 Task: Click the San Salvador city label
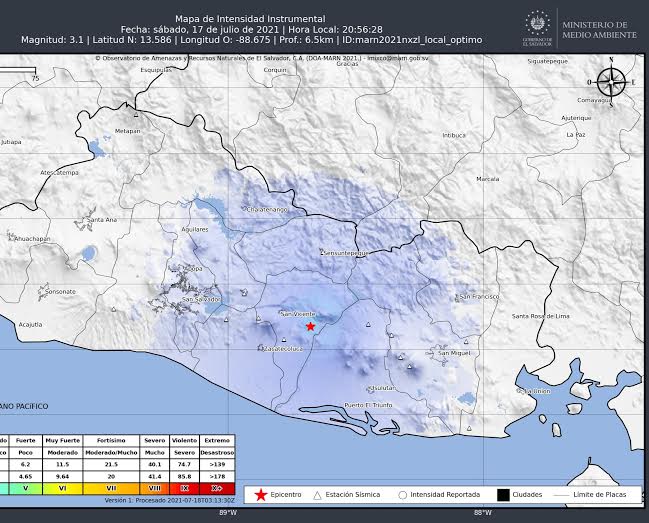201,300
